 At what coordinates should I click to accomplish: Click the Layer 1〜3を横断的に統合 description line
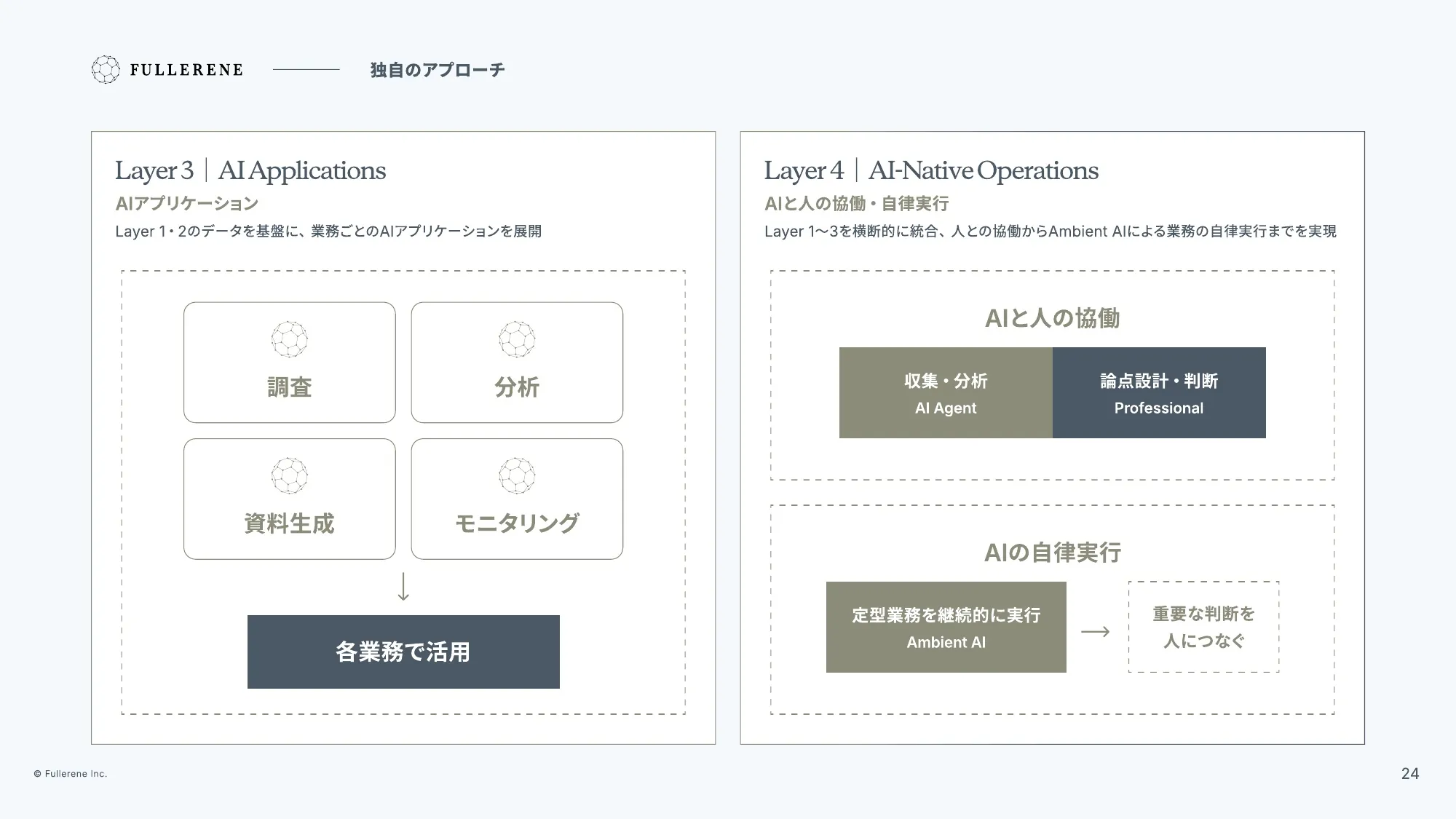pos(1051,232)
